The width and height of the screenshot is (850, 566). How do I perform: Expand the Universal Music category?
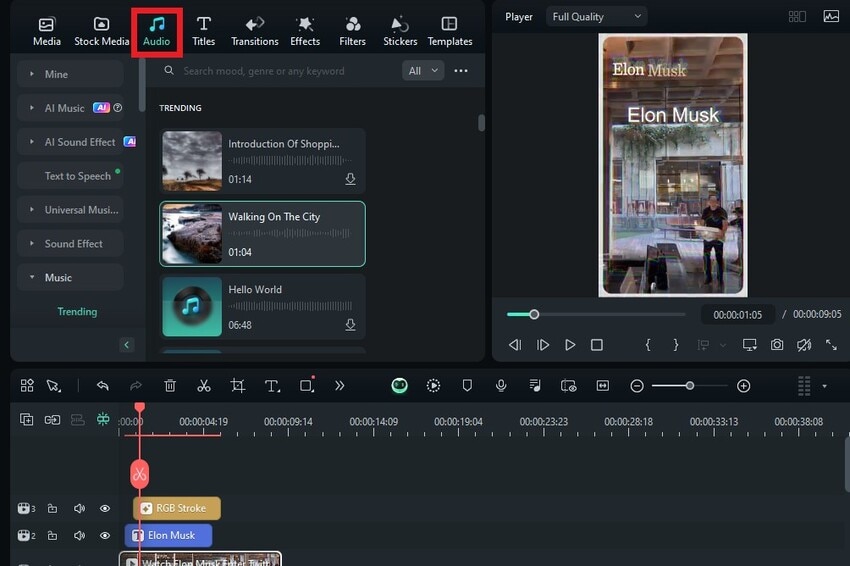point(70,210)
